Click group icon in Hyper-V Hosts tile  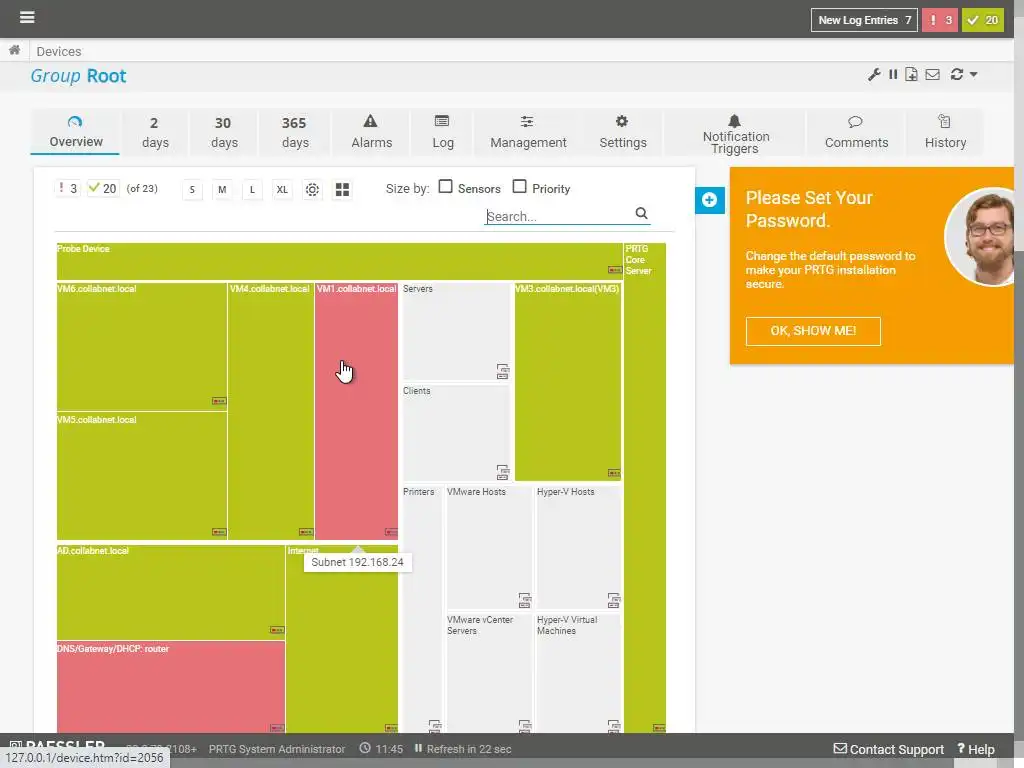(613, 600)
